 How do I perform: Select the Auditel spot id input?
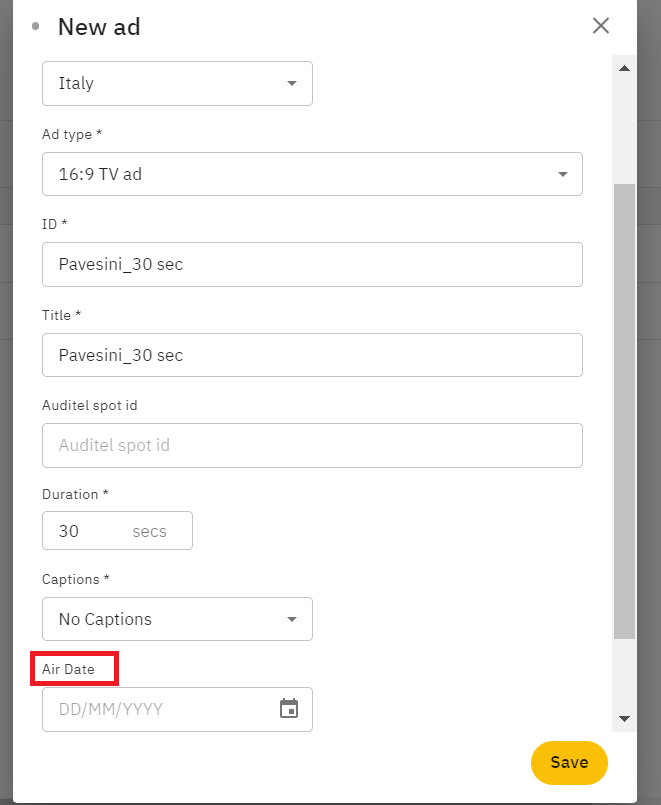pyautogui.click(x=312, y=445)
